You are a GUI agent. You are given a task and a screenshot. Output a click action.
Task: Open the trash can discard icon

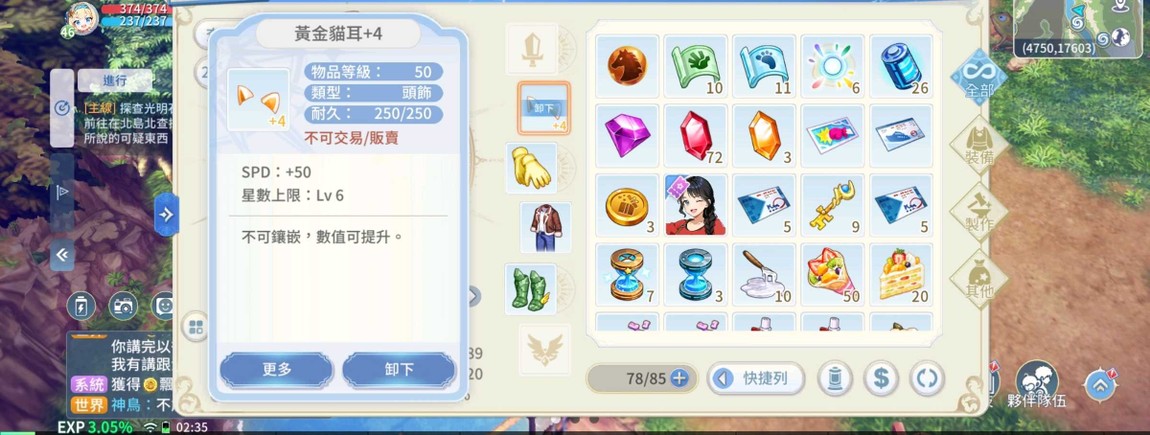[835, 379]
